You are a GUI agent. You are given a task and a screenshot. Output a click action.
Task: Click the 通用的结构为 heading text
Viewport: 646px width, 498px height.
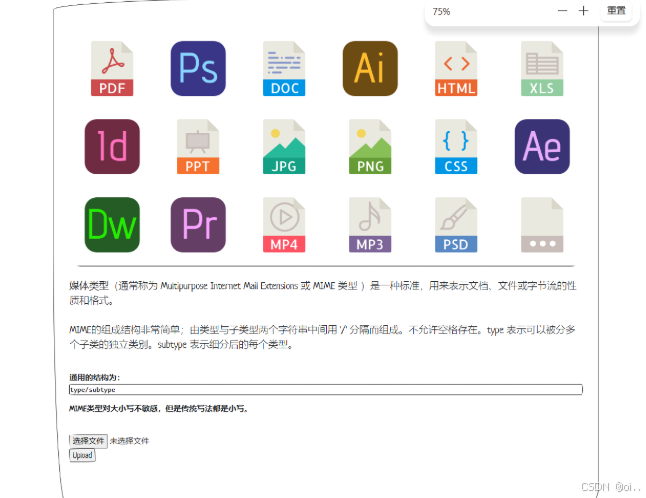(94, 377)
